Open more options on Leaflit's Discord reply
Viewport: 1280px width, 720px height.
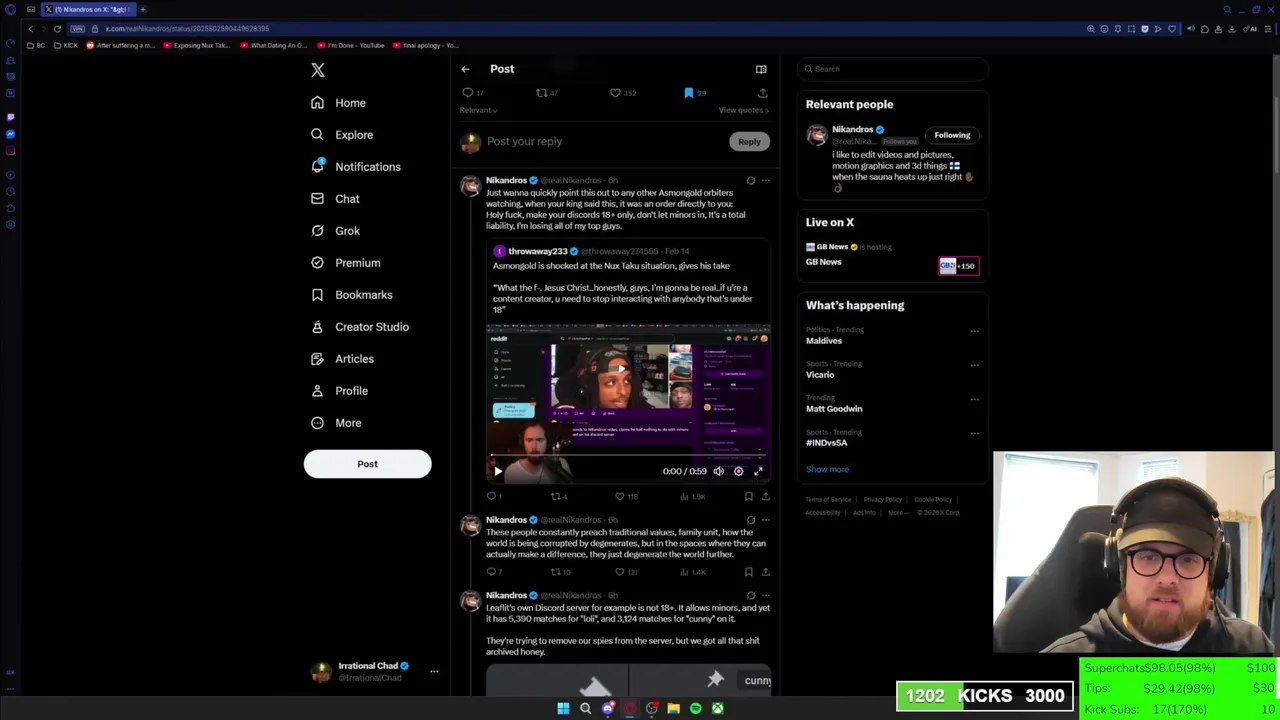pyautogui.click(x=766, y=595)
